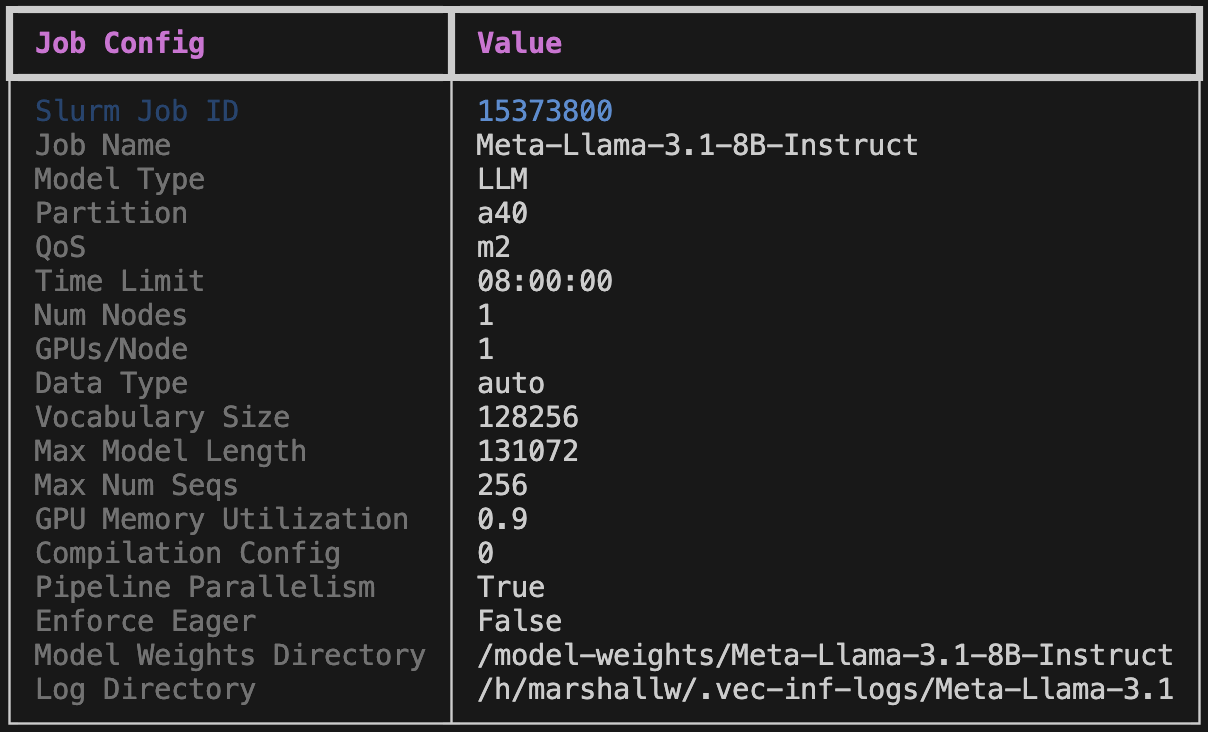Click the QoS value m2
The height and width of the screenshot is (732, 1208).
(494, 247)
